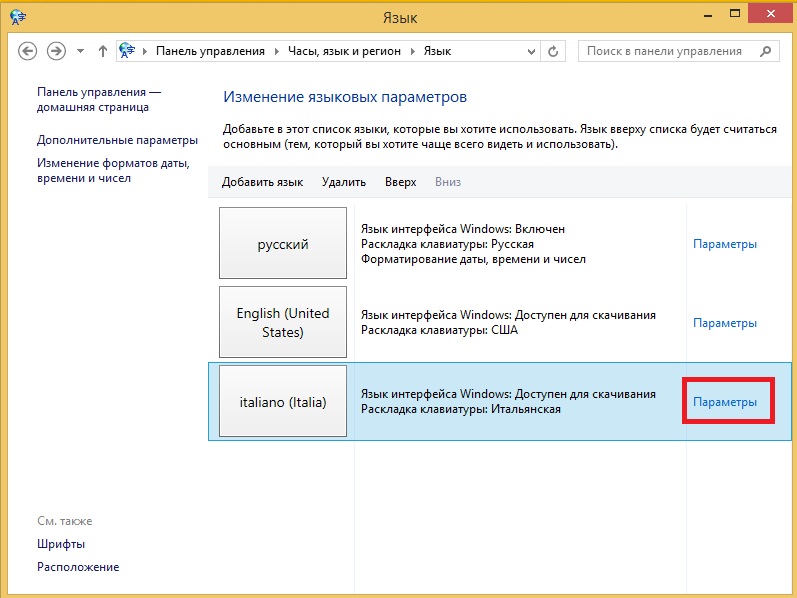Click the Forward navigation arrow
This screenshot has width=797, height=598.
click(x=56, y=51)
